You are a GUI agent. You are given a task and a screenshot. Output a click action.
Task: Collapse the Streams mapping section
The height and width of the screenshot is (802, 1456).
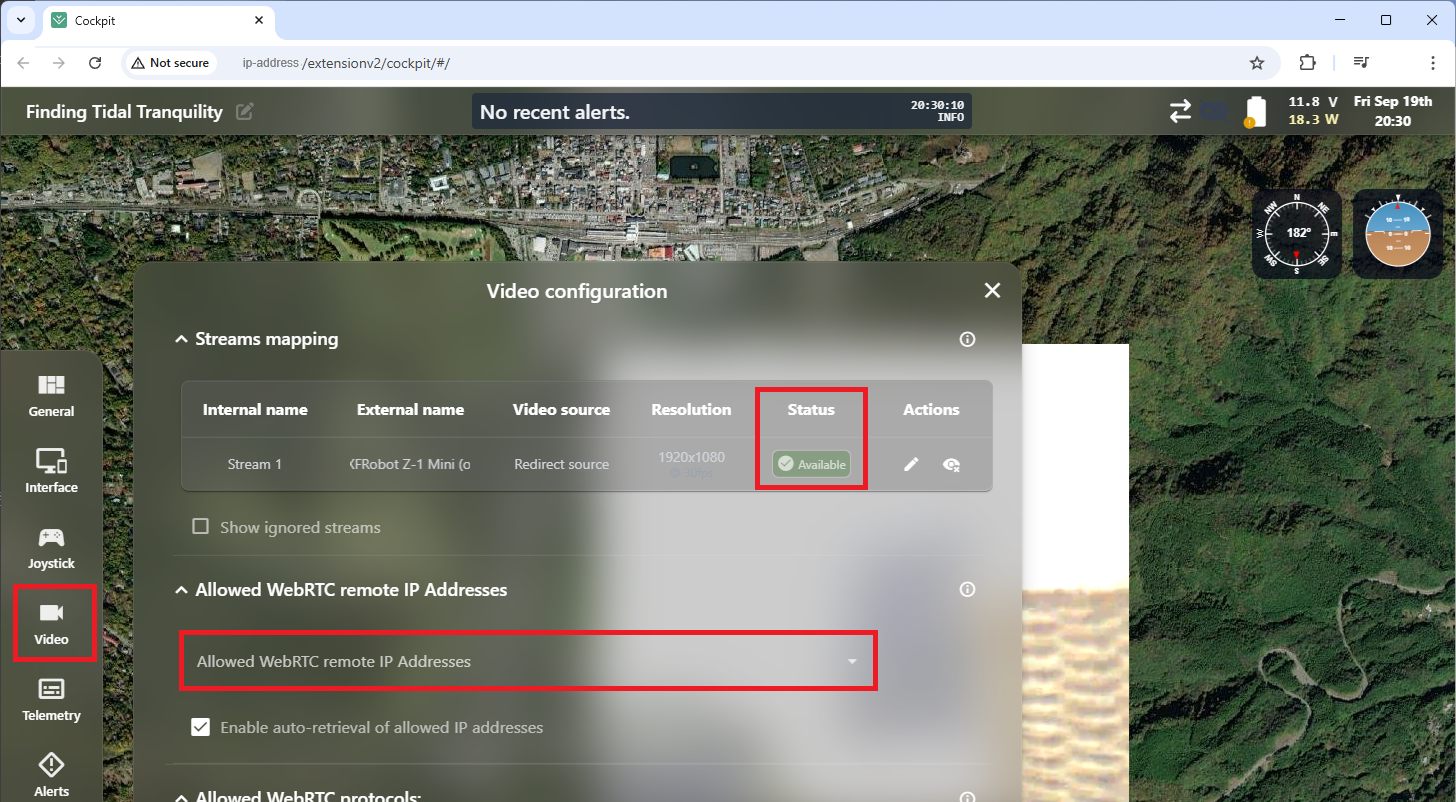[181, 340]
